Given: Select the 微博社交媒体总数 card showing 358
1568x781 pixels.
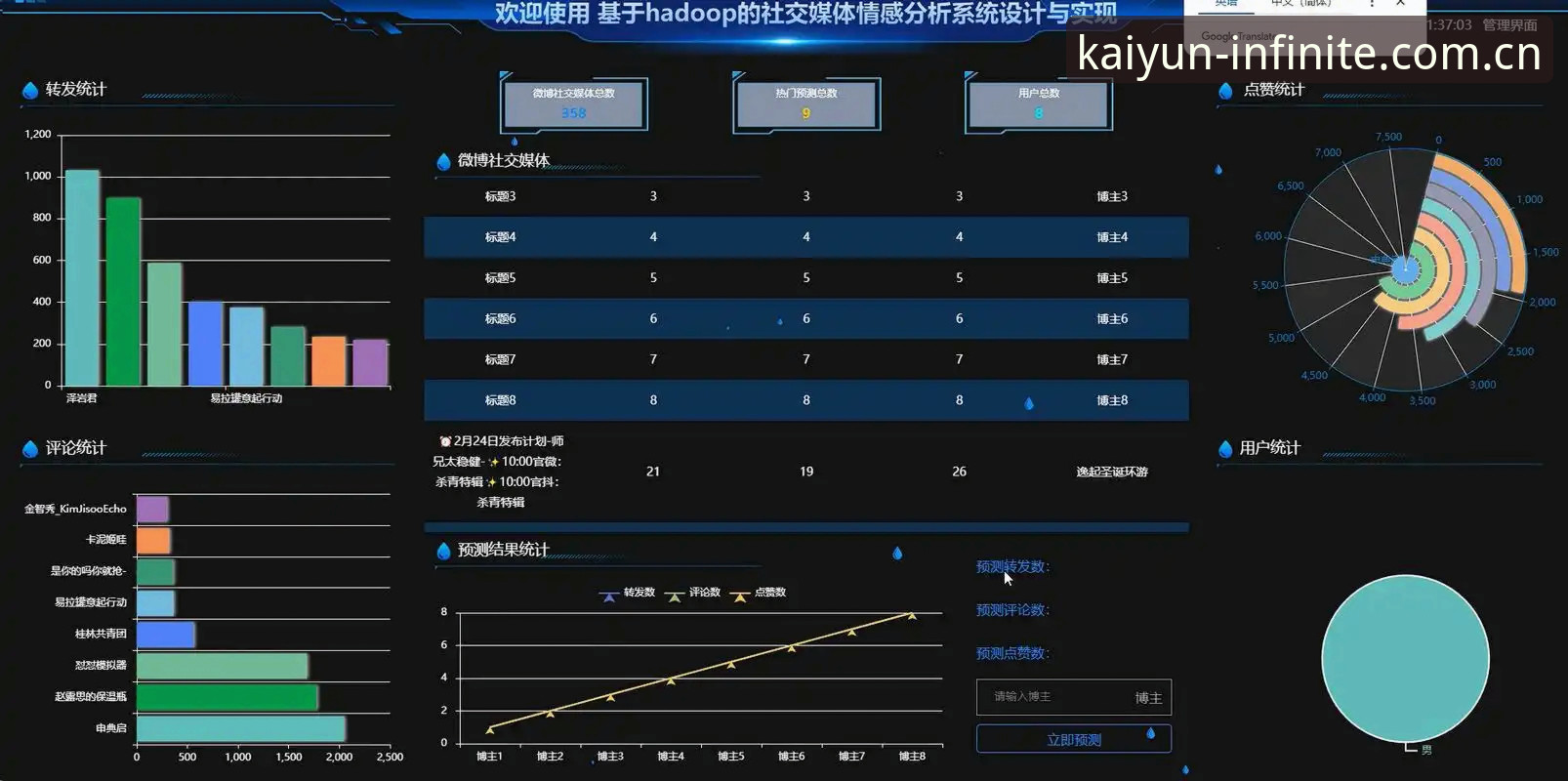Looking at the screenshot, I should 574,104.
